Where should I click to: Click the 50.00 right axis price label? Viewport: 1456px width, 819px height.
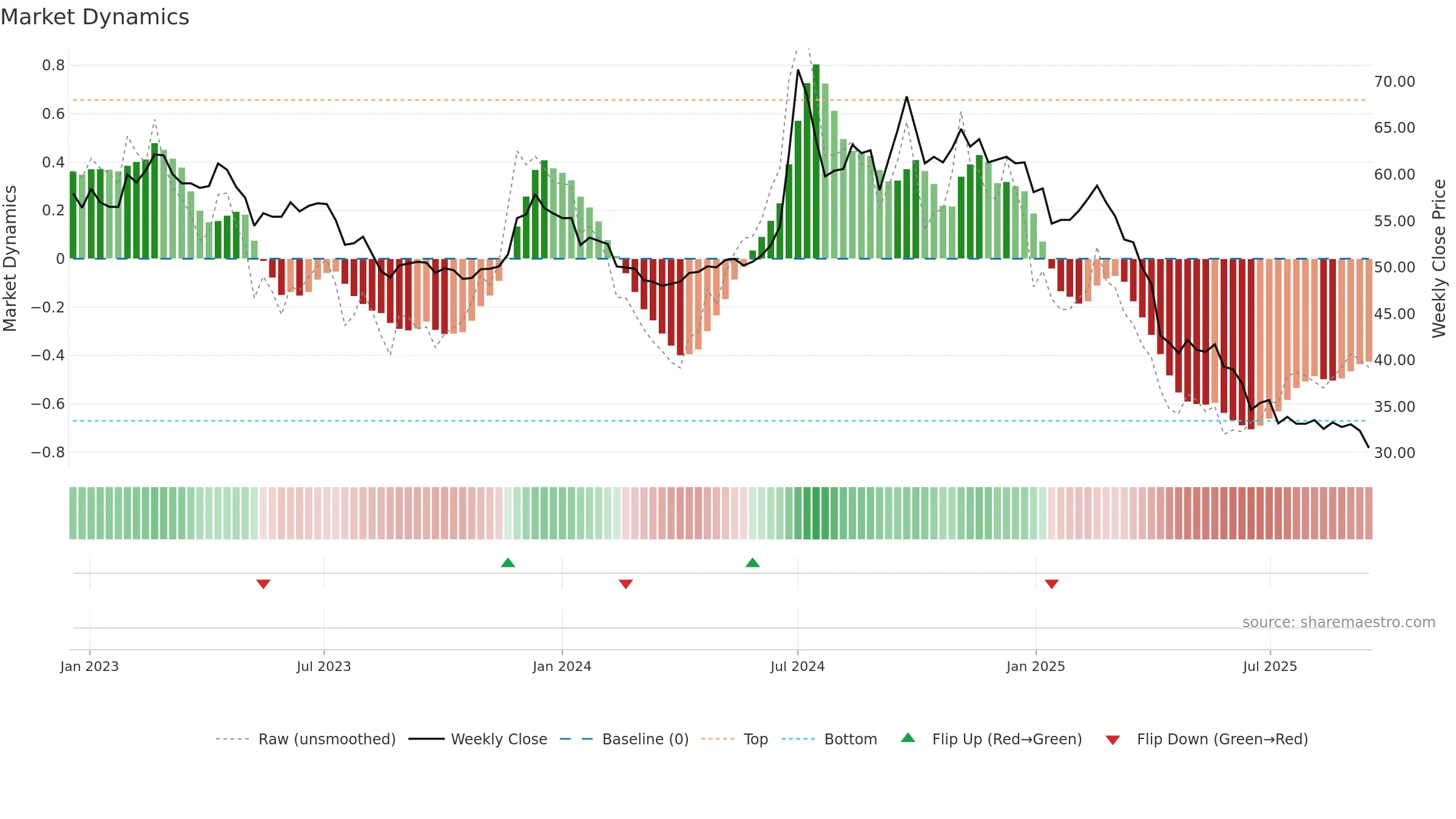tap(1395, 267)
